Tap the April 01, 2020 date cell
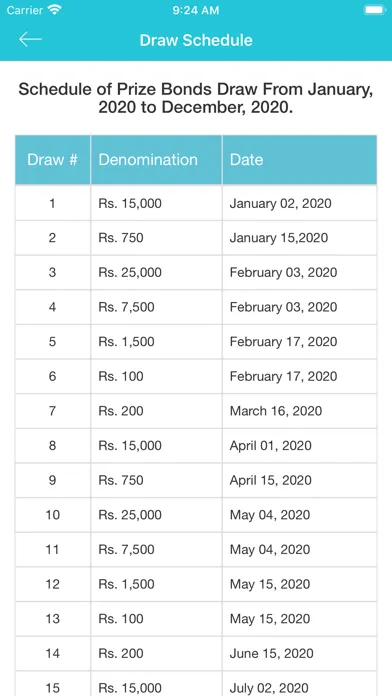The width and height of the screenshot is (392, 696). pos(300,446)
